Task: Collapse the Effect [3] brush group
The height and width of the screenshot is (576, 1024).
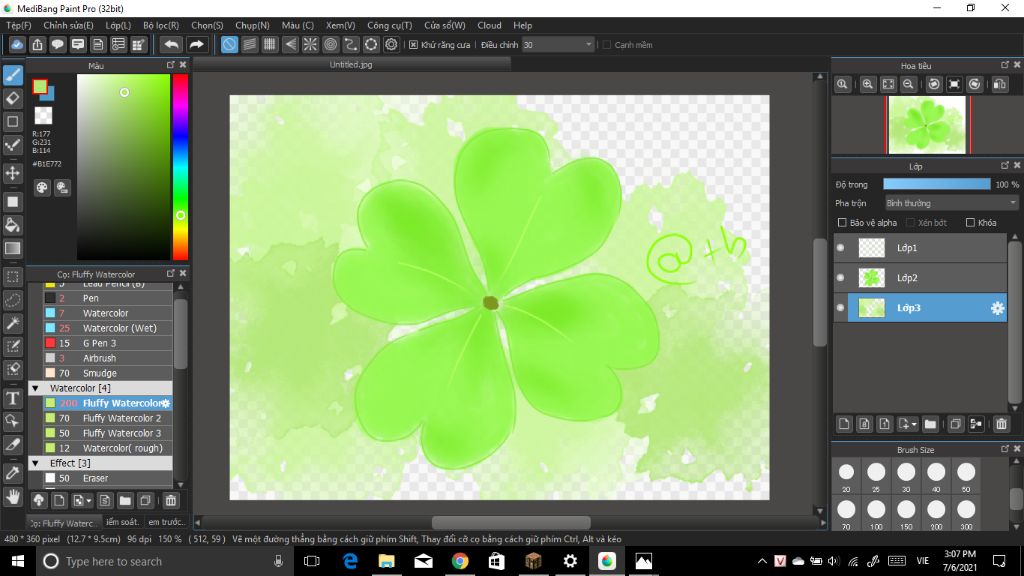Action: 35,463
